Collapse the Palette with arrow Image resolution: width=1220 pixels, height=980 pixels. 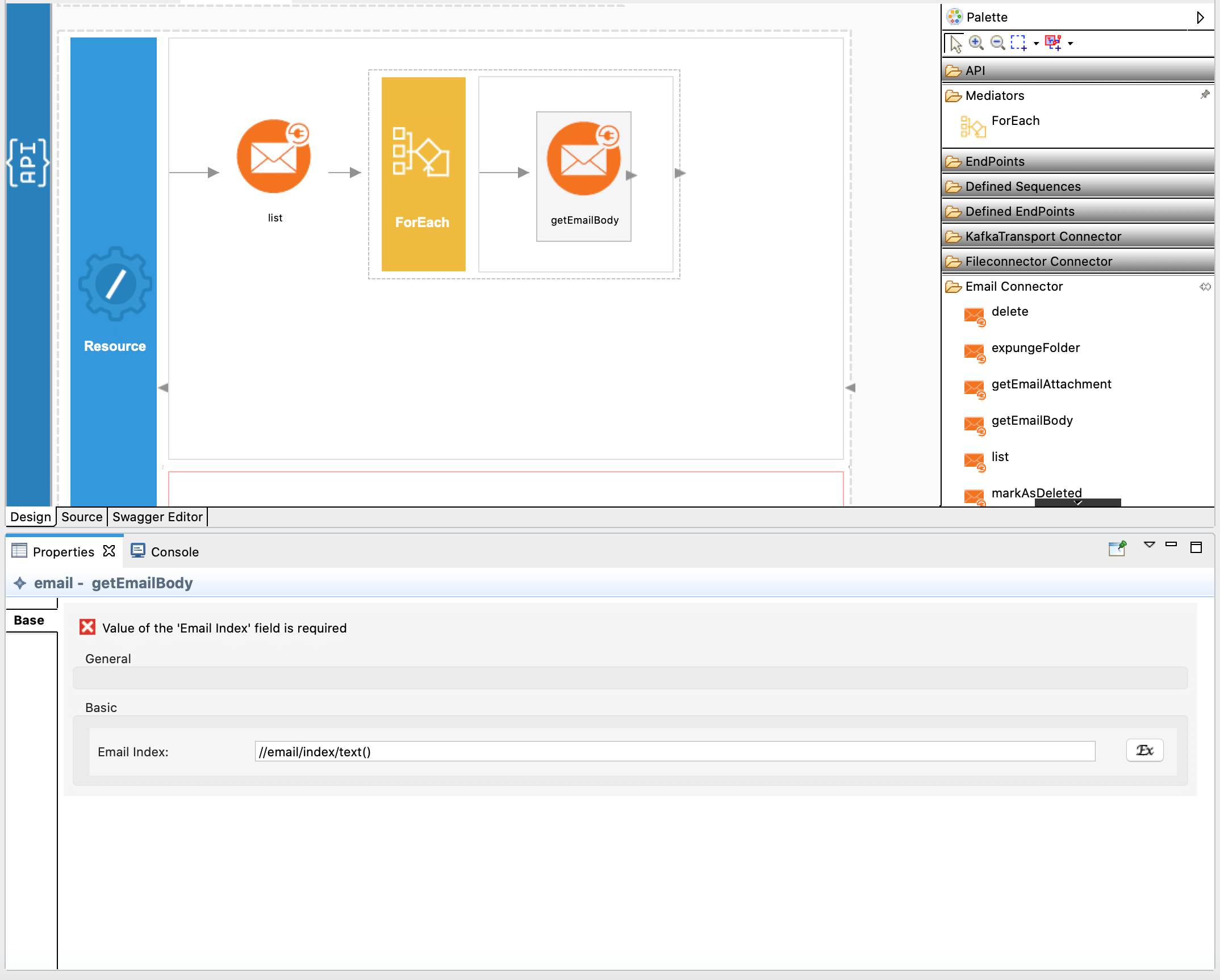(1200, 18)
